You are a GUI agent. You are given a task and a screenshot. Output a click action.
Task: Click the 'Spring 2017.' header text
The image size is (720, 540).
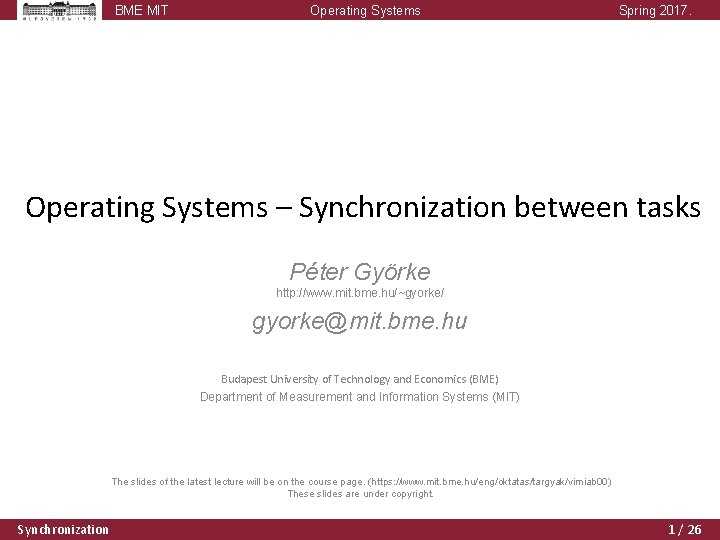655,11
